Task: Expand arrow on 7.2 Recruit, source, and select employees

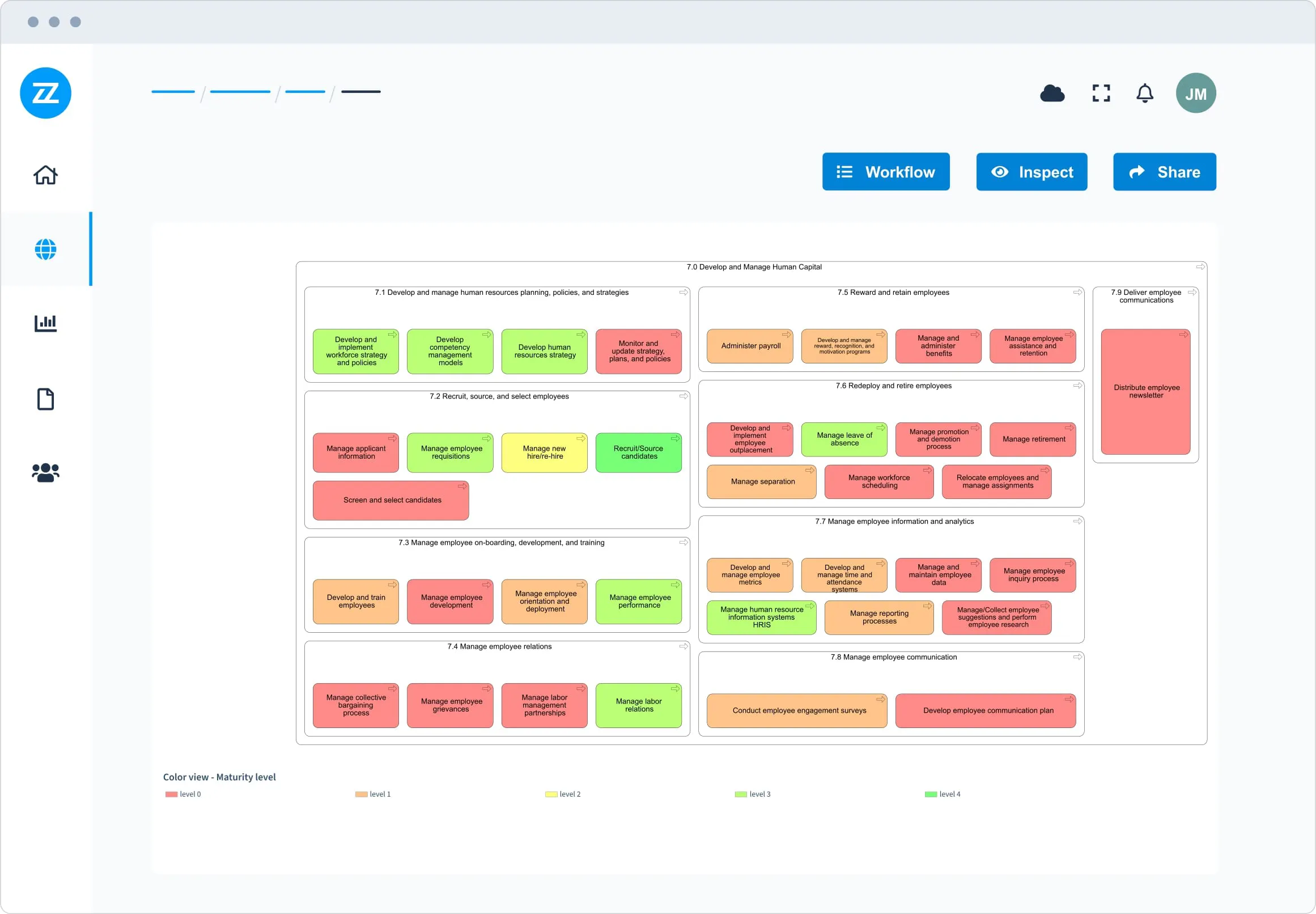Action: pyautogui.click(x=684, y=396)
